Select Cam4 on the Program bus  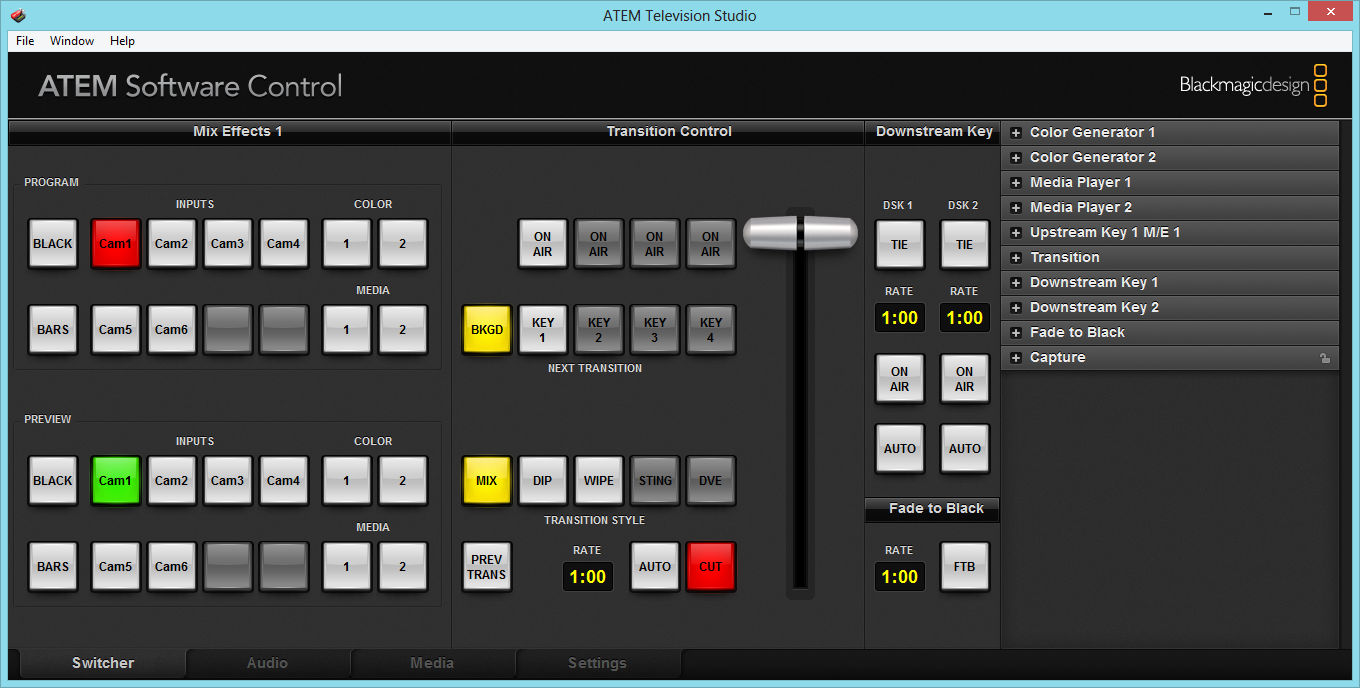click(x=283, y=243)
